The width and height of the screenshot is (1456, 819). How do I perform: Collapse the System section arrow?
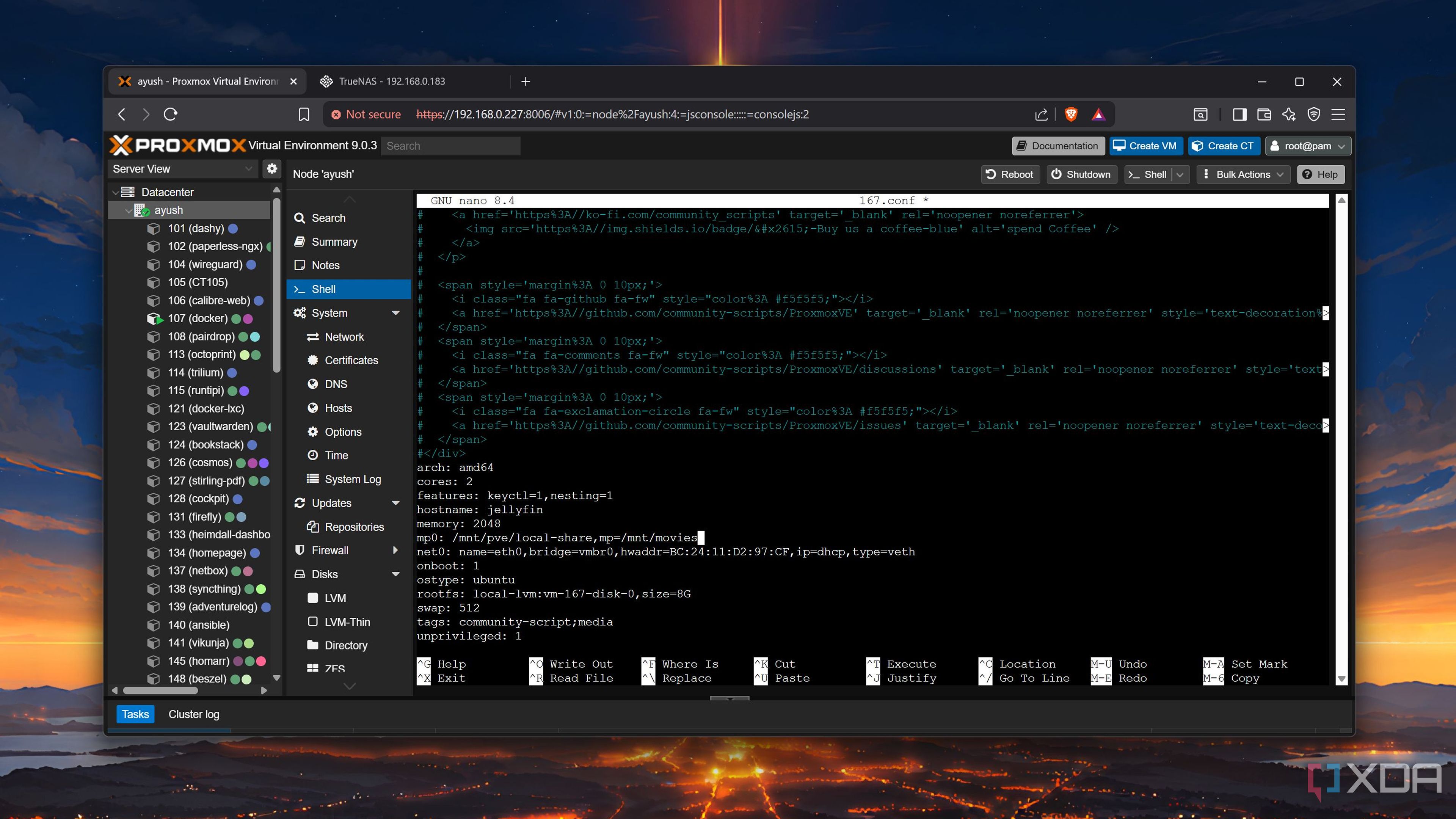point(395,313)
